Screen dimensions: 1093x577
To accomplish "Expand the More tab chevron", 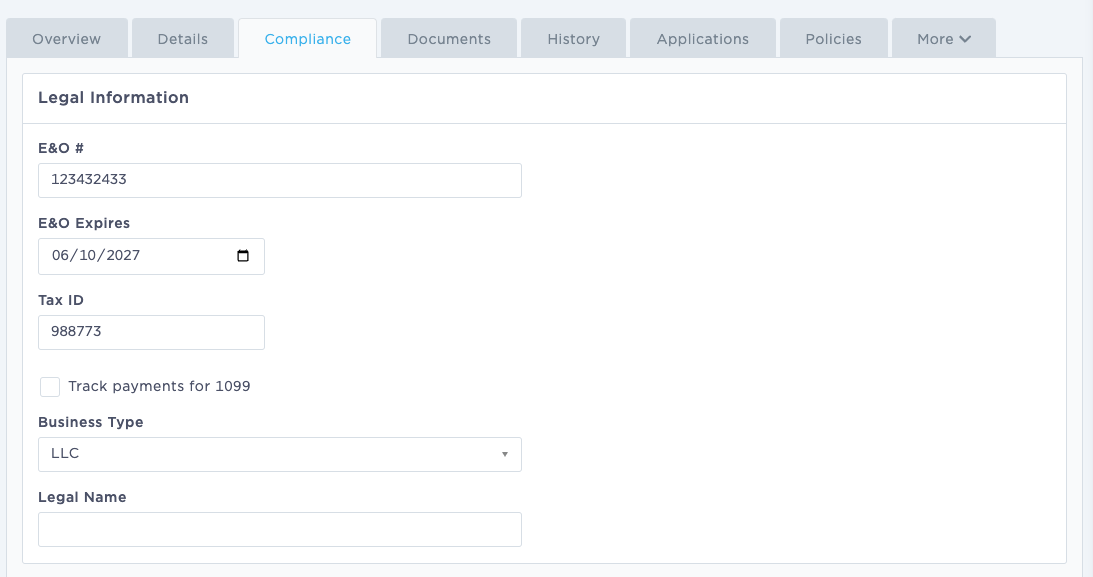I will (x=966, y=38).
